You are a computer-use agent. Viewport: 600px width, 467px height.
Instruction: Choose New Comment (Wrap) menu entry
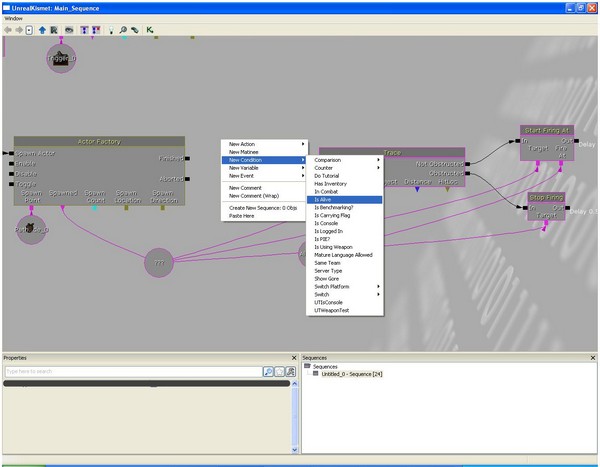tap(264, 196)
